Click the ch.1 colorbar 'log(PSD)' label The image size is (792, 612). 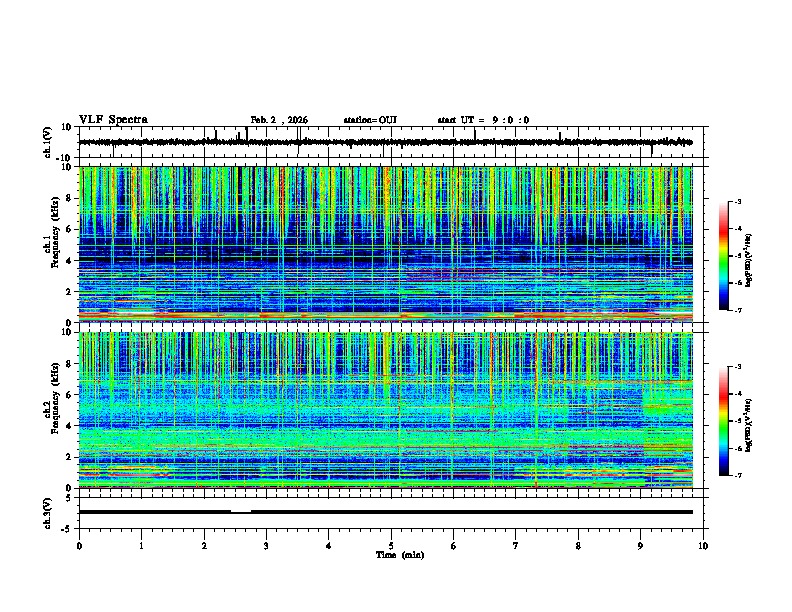click(x=749, y=261)
